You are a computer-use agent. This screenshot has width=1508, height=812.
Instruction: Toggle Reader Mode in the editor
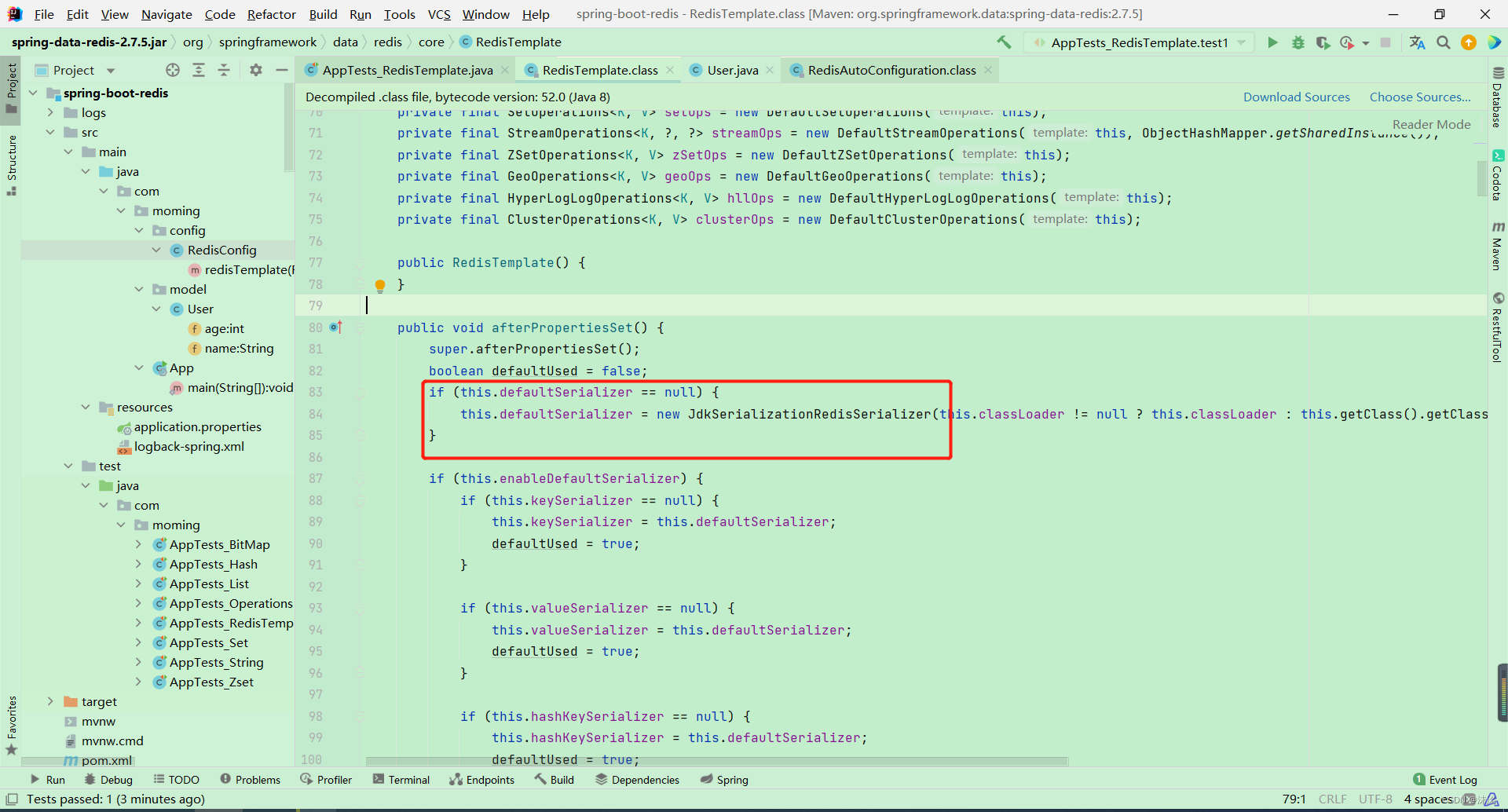pyautogui.click(x=1431, y=124)
